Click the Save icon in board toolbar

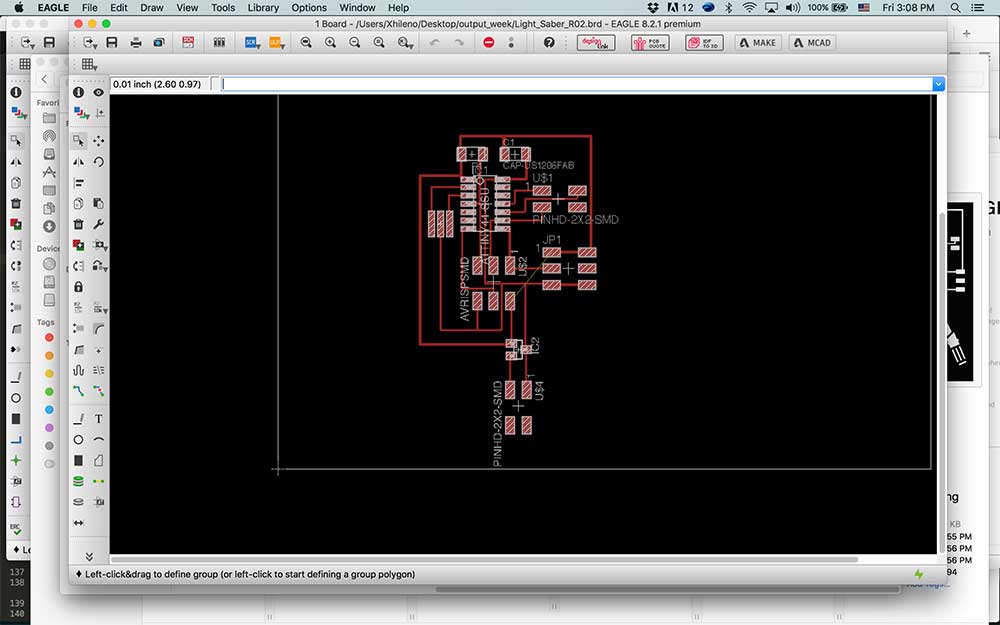(112, 43)
